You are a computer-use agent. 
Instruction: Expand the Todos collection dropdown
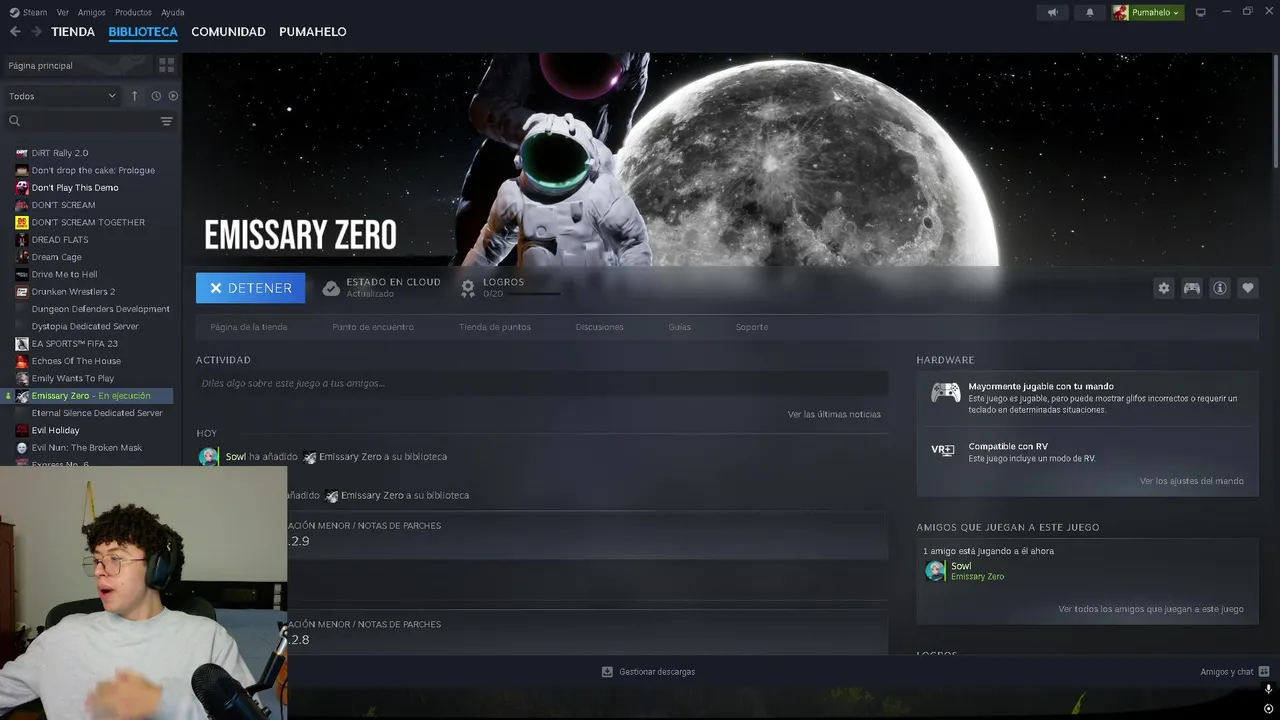pos(62,96)
